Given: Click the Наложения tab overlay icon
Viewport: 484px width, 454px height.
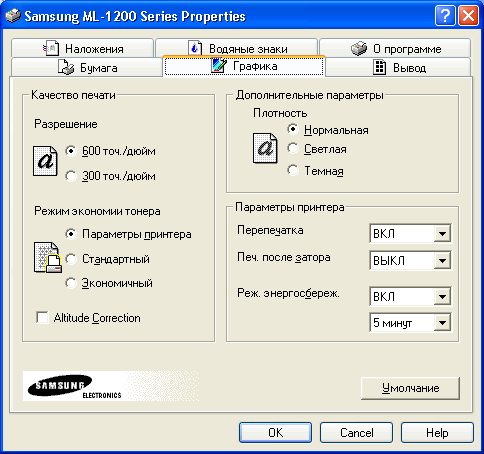Looking at the screenshot, I should pos(51,48).
